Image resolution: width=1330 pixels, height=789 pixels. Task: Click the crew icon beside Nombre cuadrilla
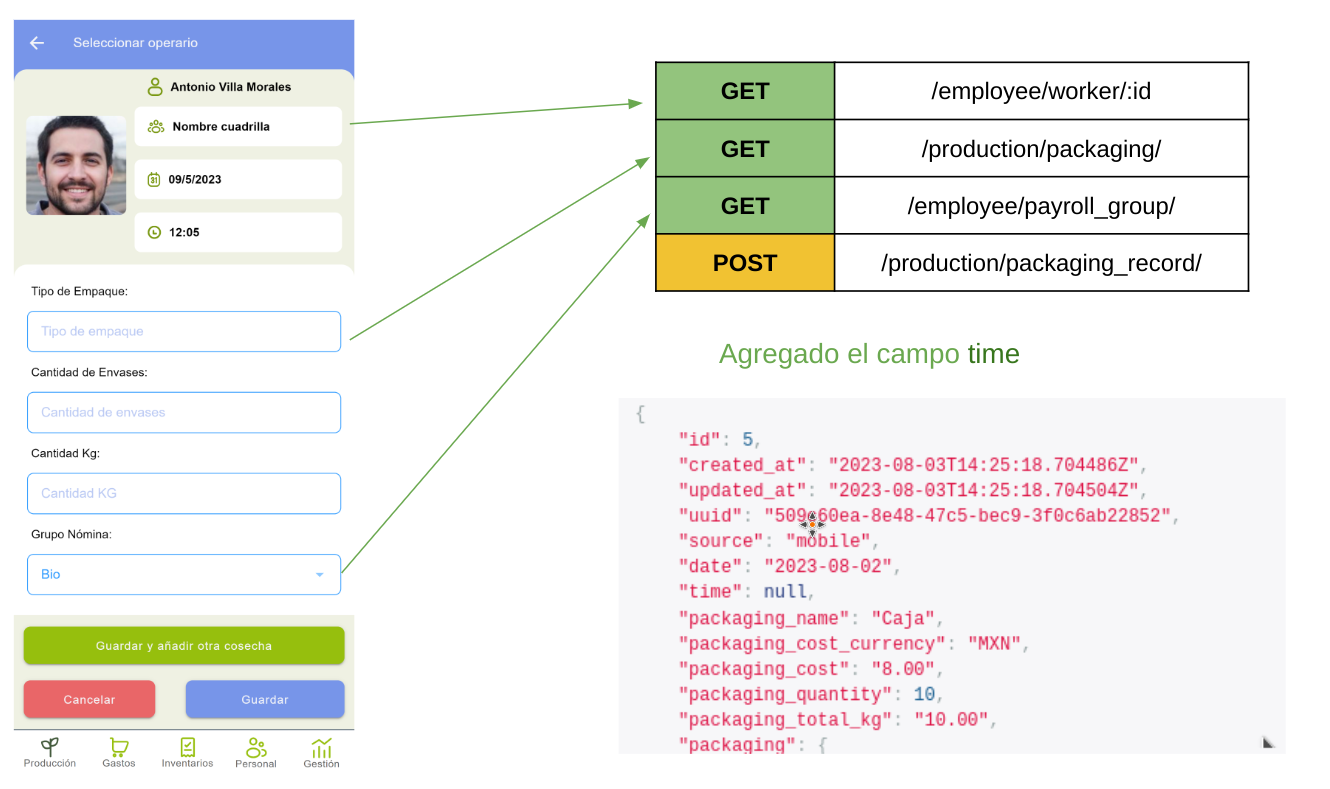pos(155,127)
